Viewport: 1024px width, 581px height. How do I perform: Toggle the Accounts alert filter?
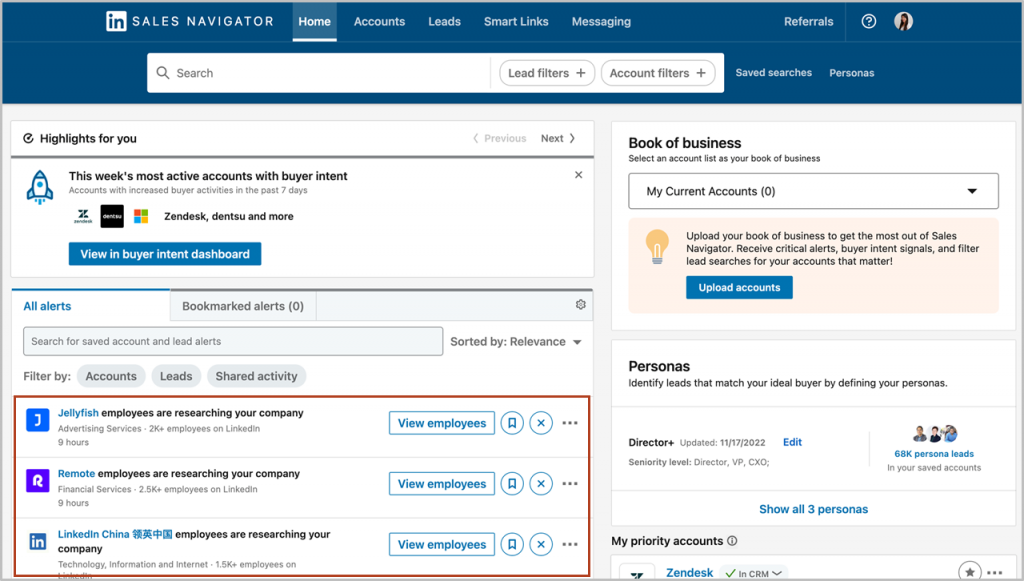point(110,376)
